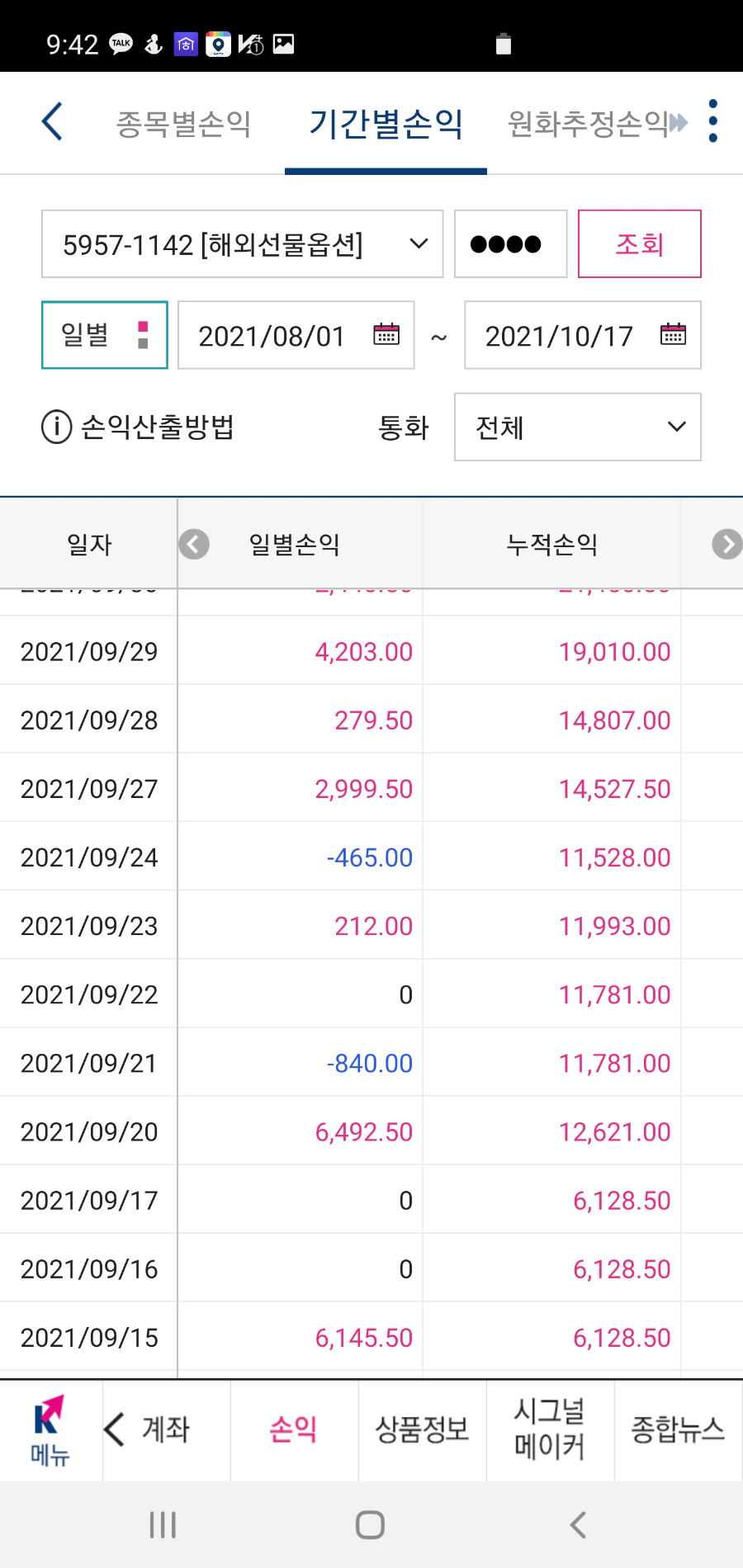Image resolution: width=743 pixels, height=1568 pixels.
Task: Tap the chevron before 계좌
Action: point(114,1429)
